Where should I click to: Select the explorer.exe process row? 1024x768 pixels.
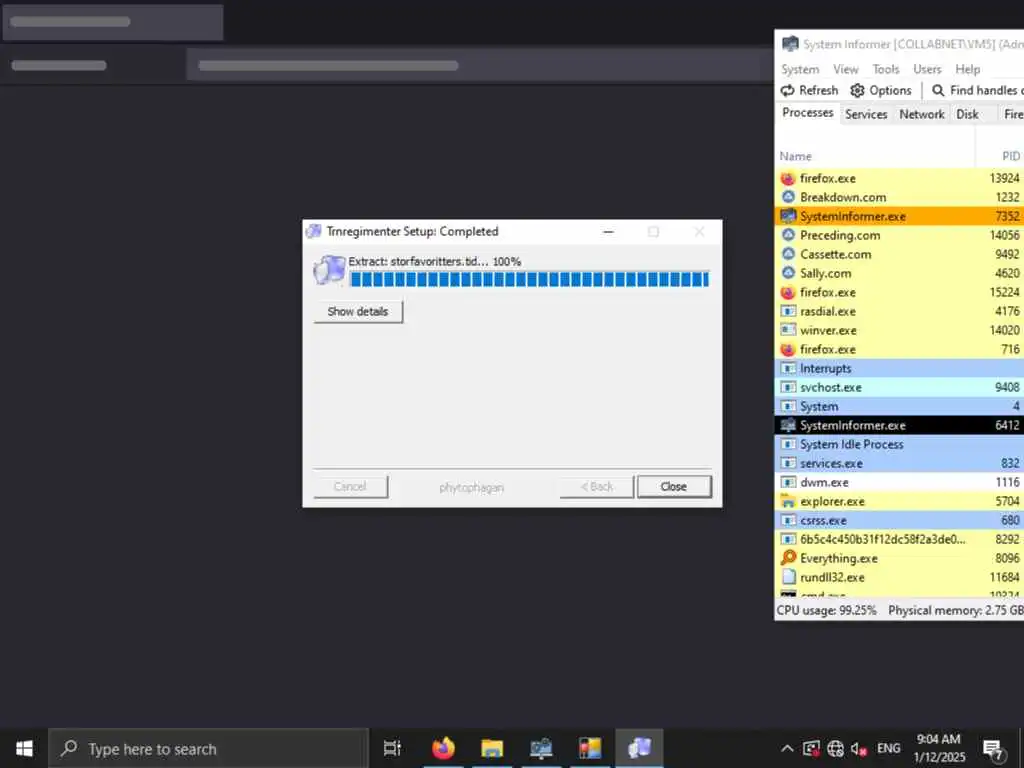[x=899, y=502]
